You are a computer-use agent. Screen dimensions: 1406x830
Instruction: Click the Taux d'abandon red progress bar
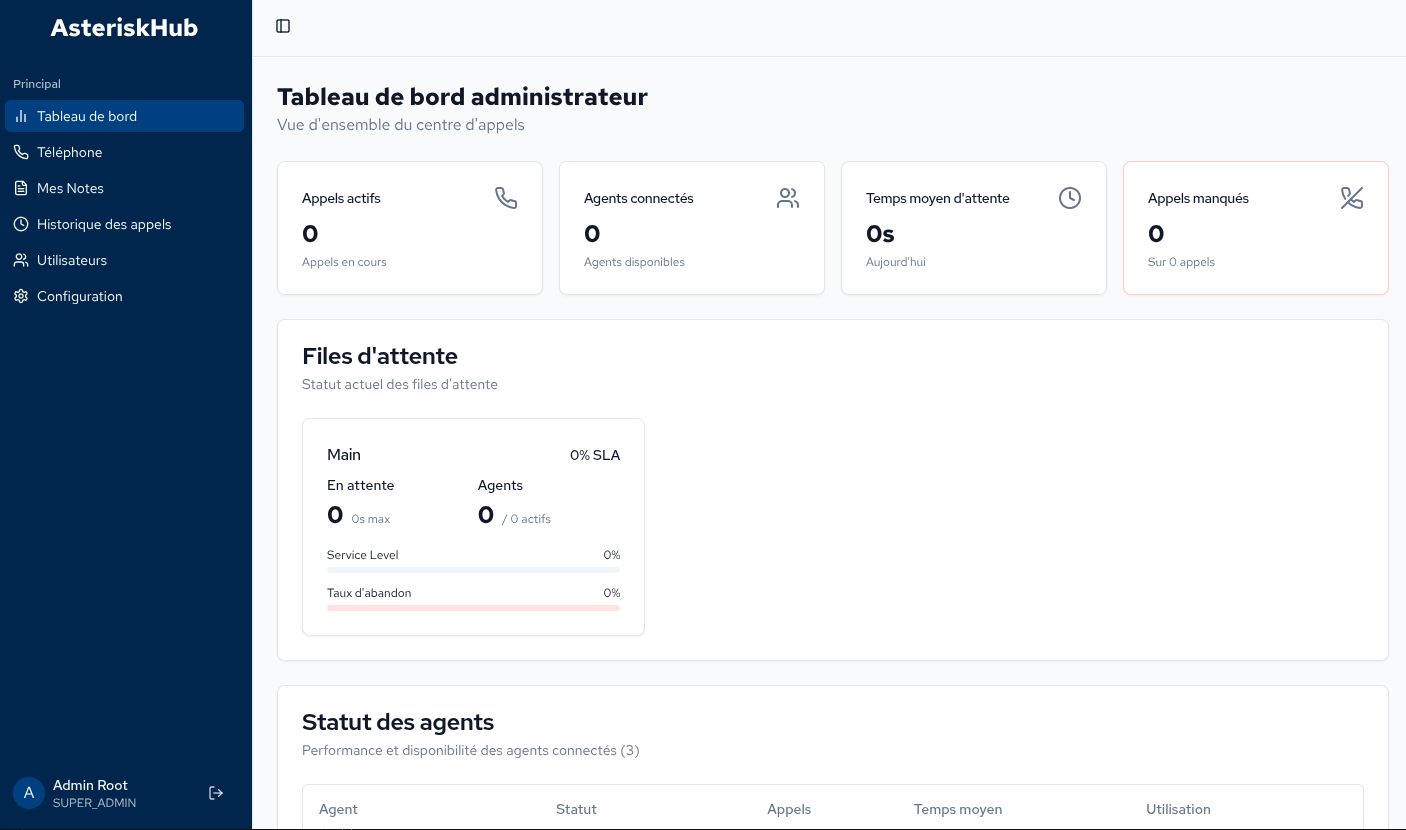(x=473, y=608)
